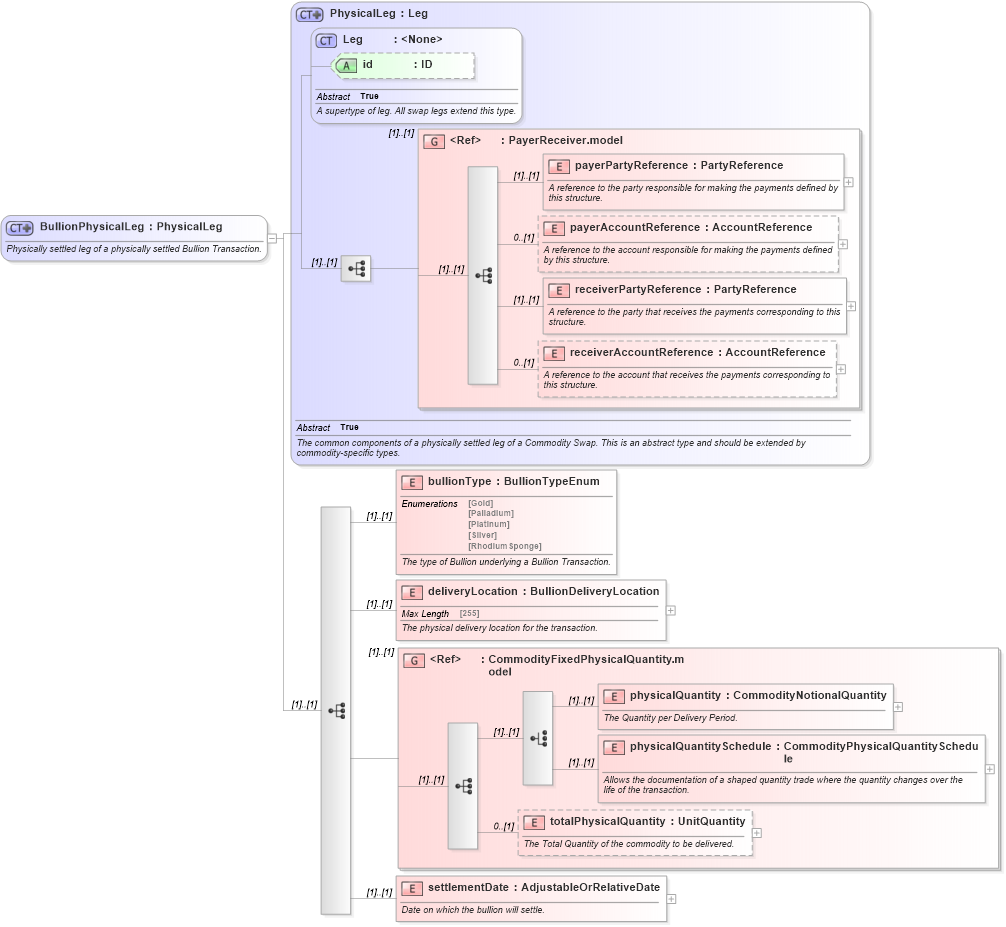
Task: Expand the payerPartyReference element
Action: [848, 182]
